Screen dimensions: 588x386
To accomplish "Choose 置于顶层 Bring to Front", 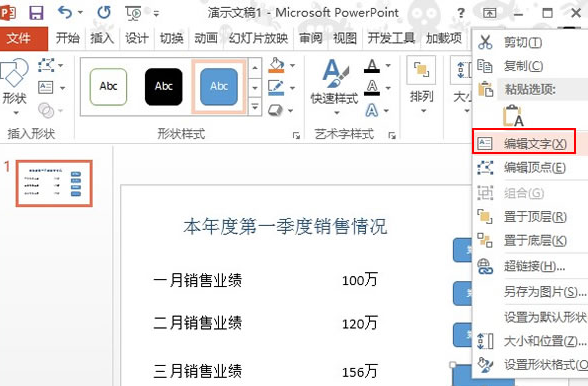I will point(530,217).
